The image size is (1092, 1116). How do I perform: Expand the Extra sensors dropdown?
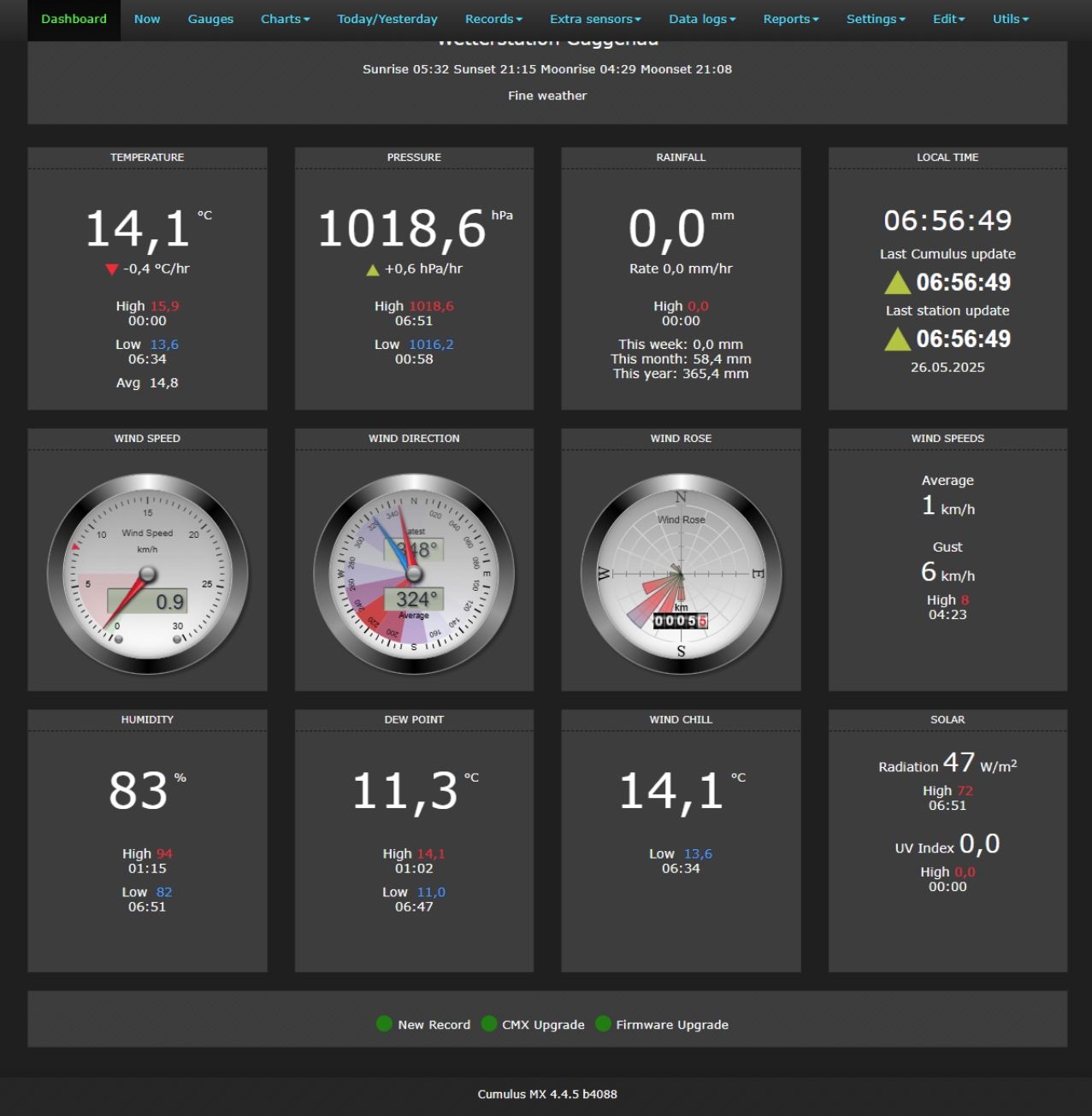pos(595,19)
